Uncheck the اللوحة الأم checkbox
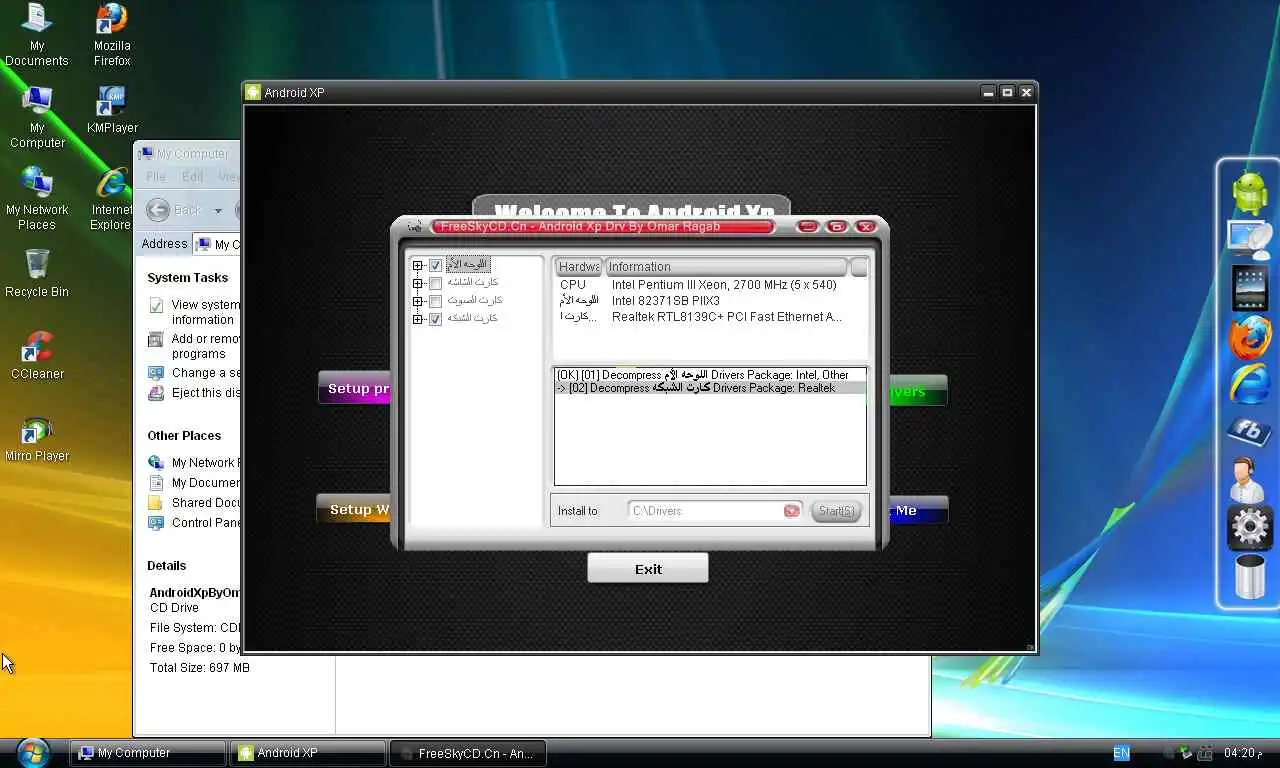The height and width of the screenshot is (768, 1280). [x=435, y=266]
